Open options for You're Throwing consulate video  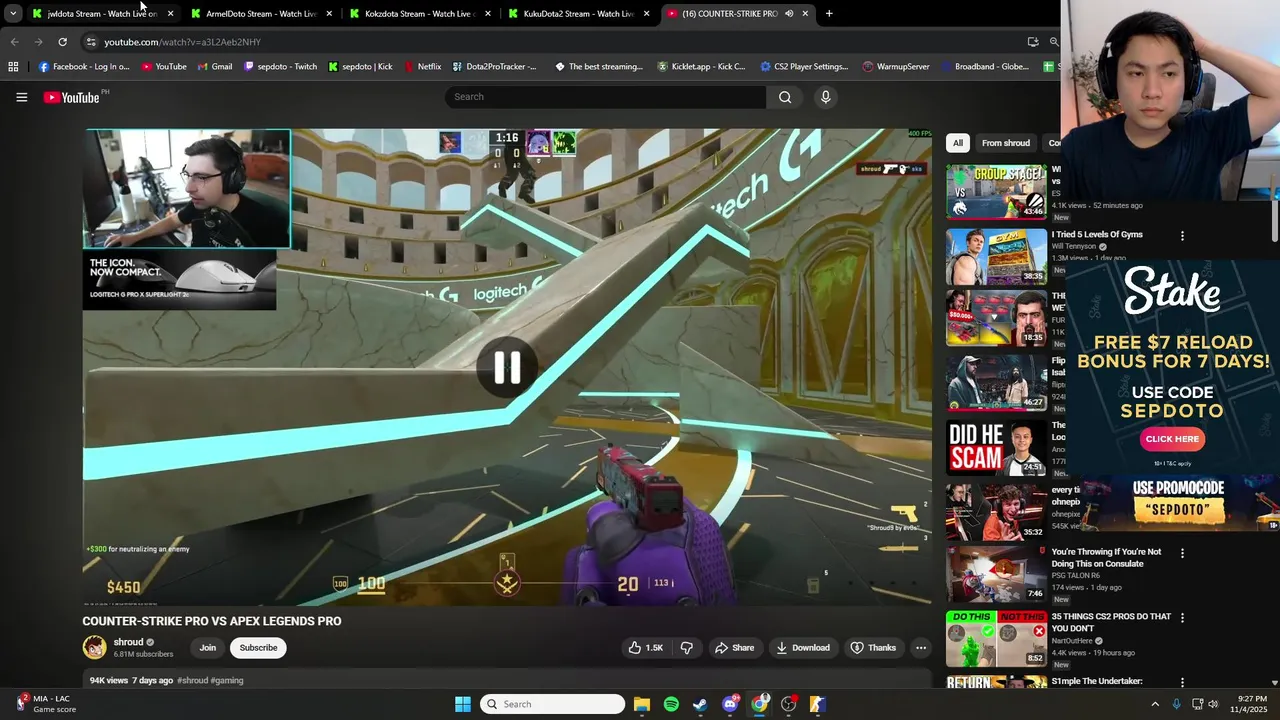[1182, 553]
